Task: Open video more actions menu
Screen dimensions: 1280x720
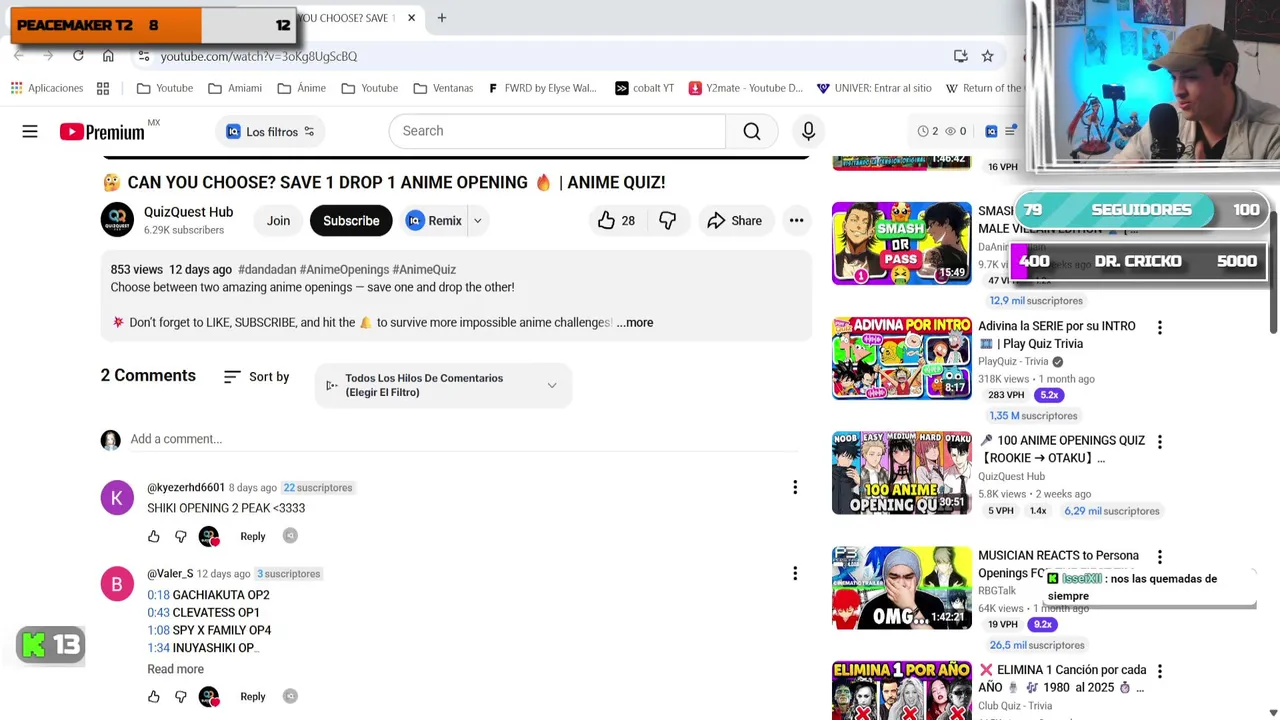Action: coord(796,221)
